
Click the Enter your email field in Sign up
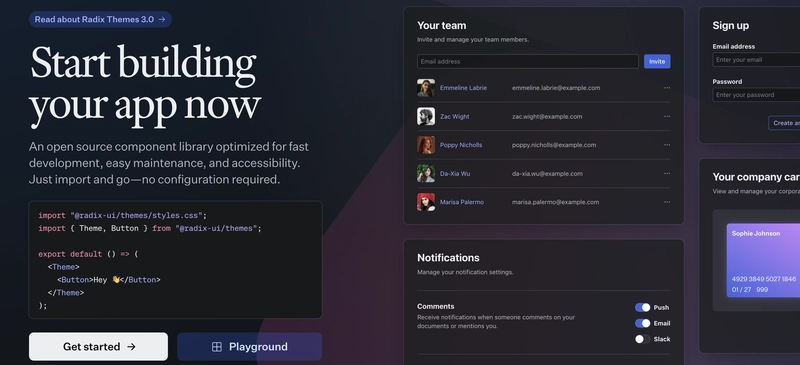coord(756,60)
